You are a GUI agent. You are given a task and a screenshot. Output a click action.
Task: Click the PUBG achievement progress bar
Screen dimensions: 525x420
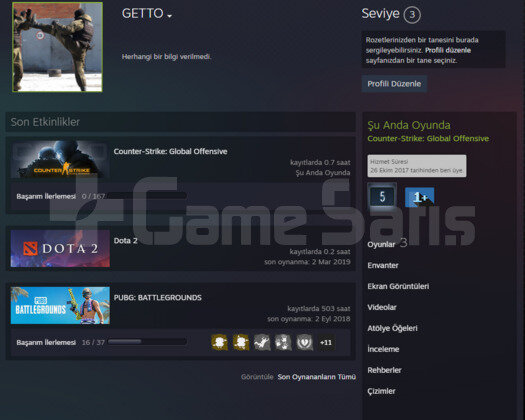[147, 342]
